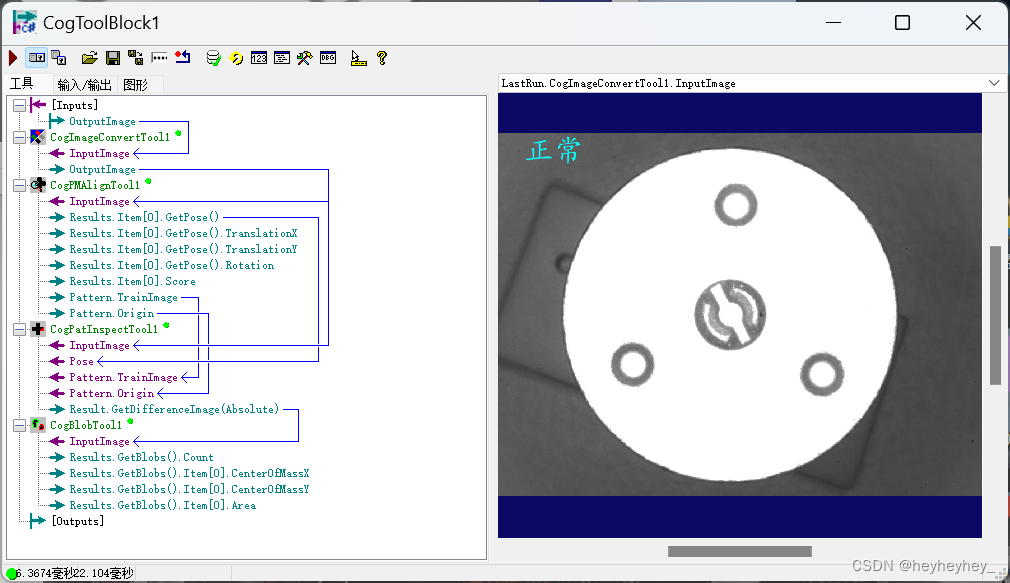Click the 123 run-count toolbar icon
Viewport: 1010px width, 583px height.
coord(257,58)
